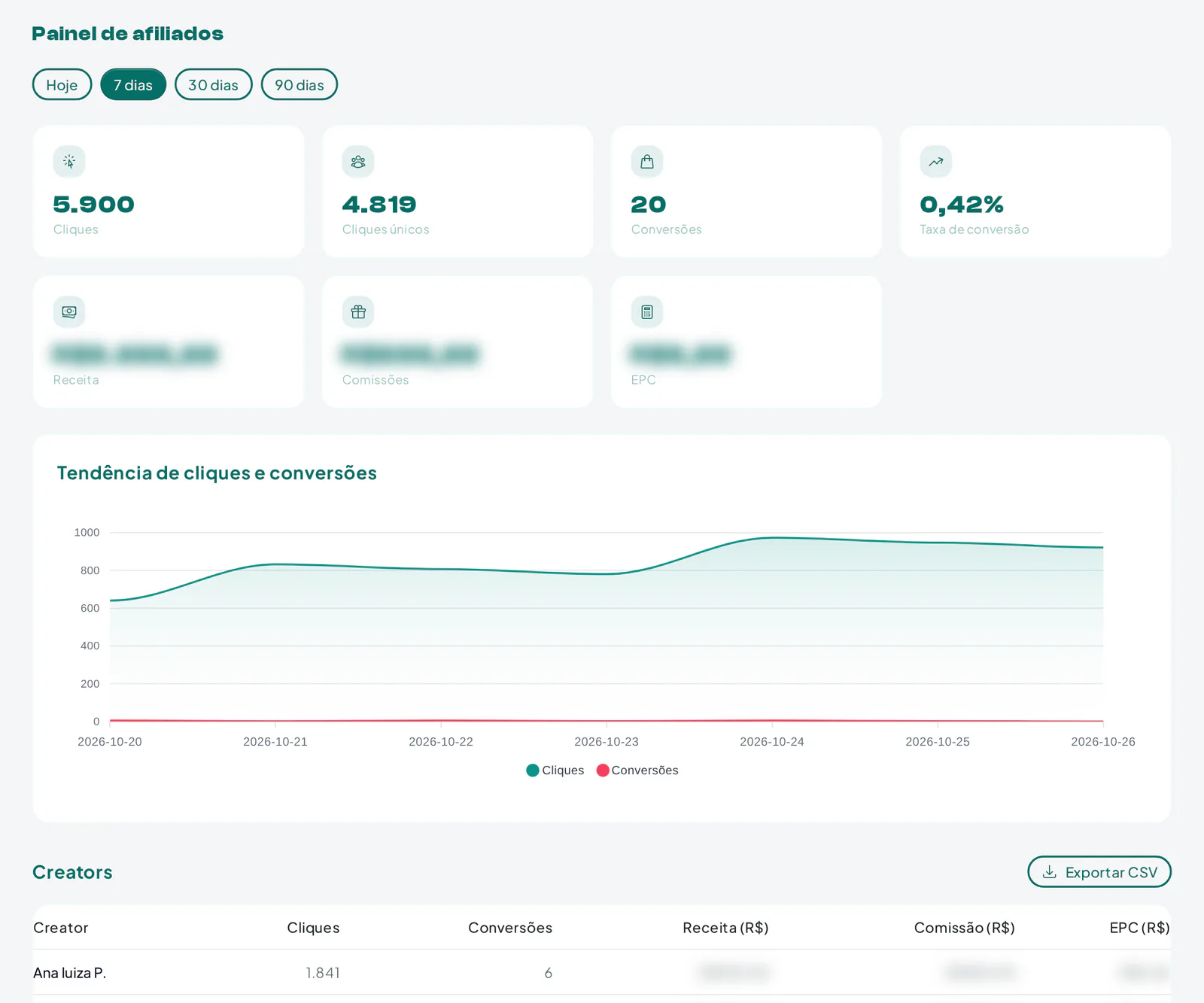This screenshot has height=1003, width=1204.
Task: Toggle the Cliques series in chart legend
Action: click(x=555, y=770)
